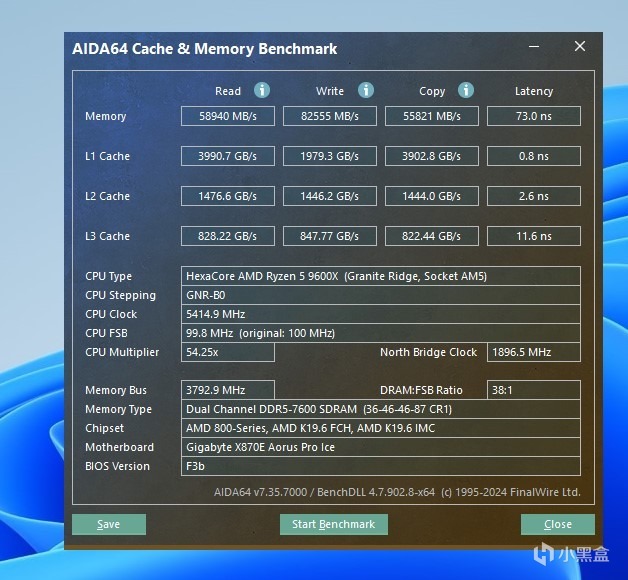Click Memory Type field DDR5-7600 SDRAM
Screen dimensions: 628x580
pos(381,409)
